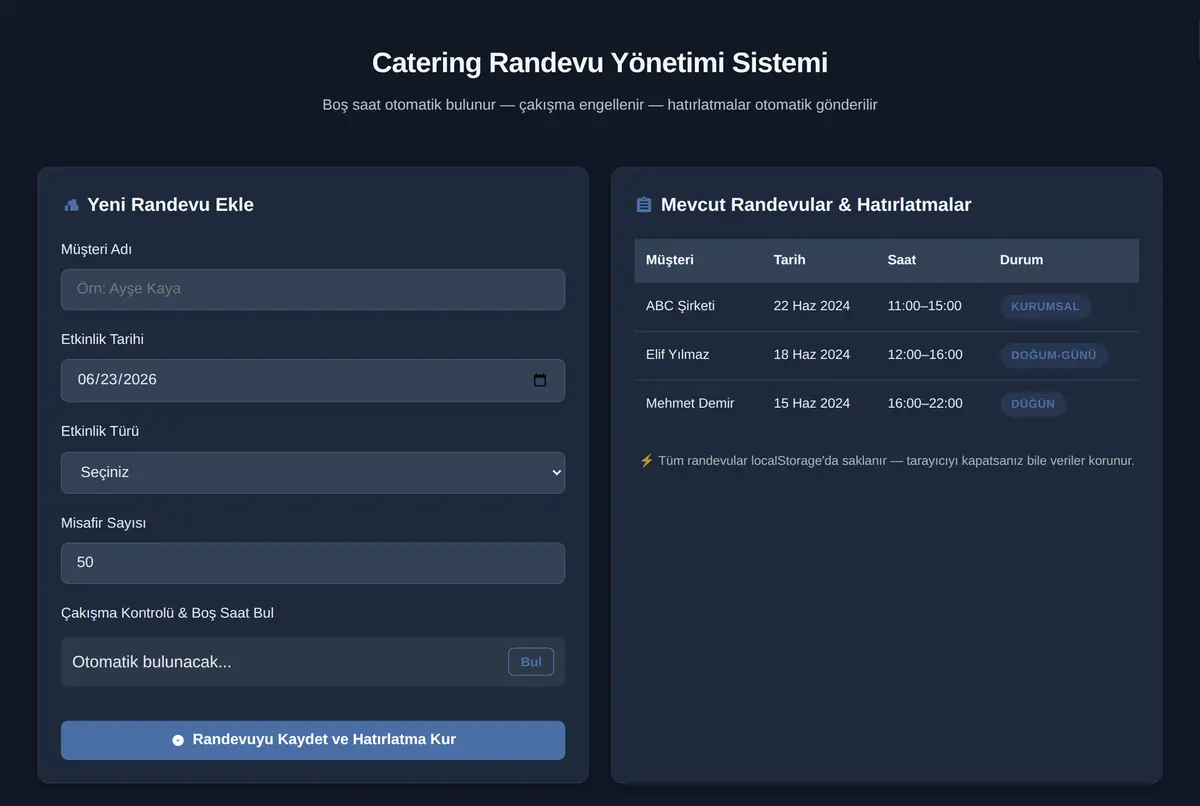Click the Etkinlik Tarihi date field

(313, 380)
